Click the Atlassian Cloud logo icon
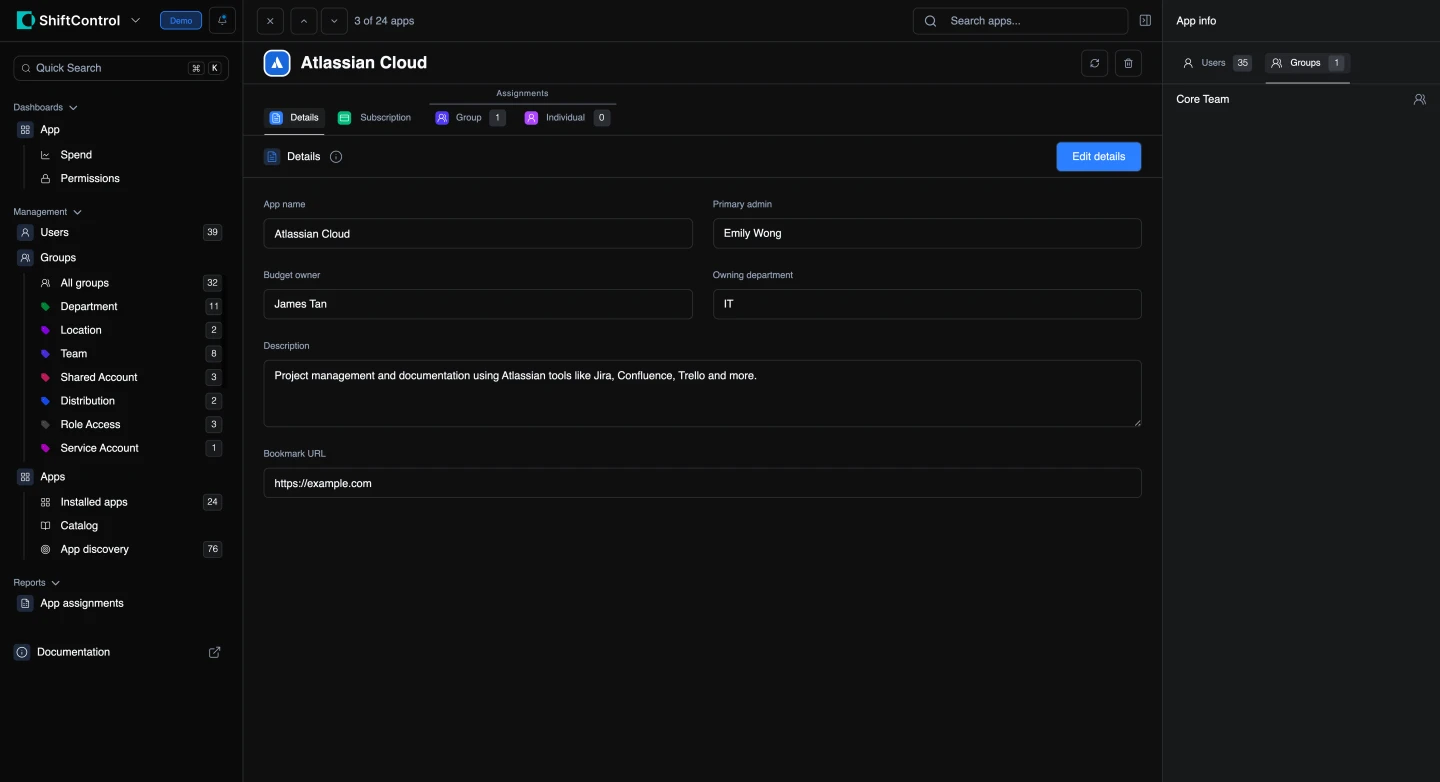This screenshot has height=782, width=1440. [277, 63]
